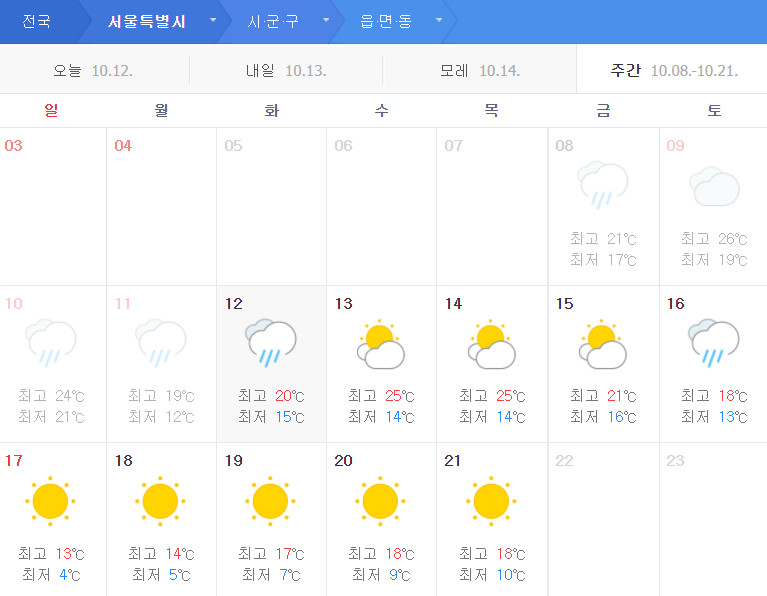Select the 내일 10.13. tab

[x=285, y=71]
